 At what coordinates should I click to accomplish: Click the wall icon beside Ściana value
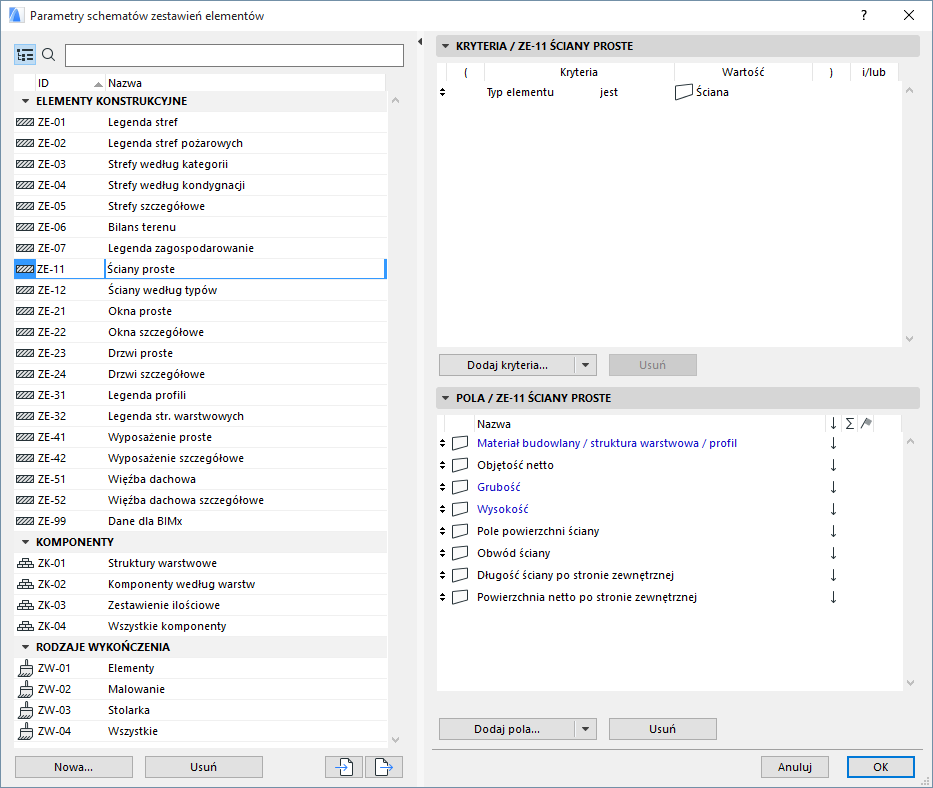[x=684, y=92]
